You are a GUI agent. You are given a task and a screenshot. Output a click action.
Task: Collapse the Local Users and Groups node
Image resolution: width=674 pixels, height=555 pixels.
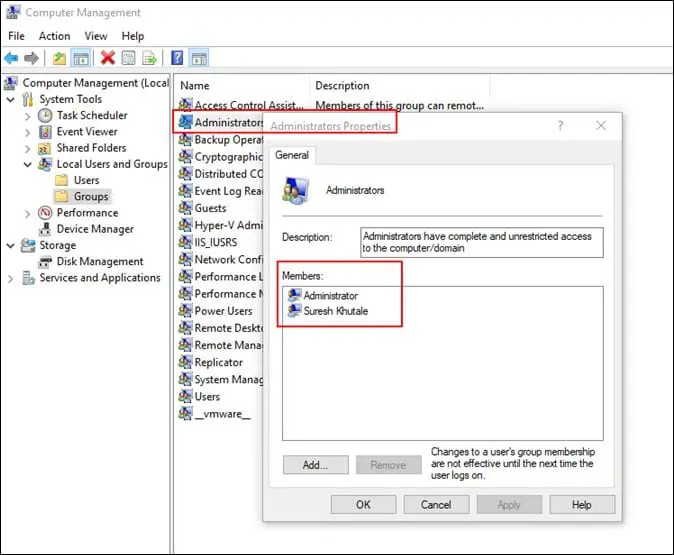tap(27, 164)
